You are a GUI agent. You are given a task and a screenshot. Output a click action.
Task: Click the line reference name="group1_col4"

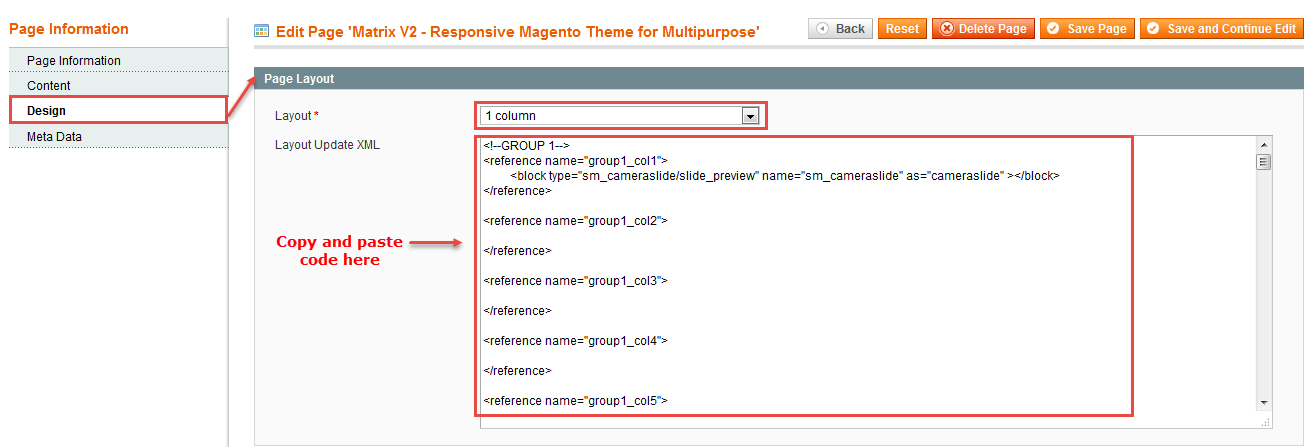click(575, 341)
